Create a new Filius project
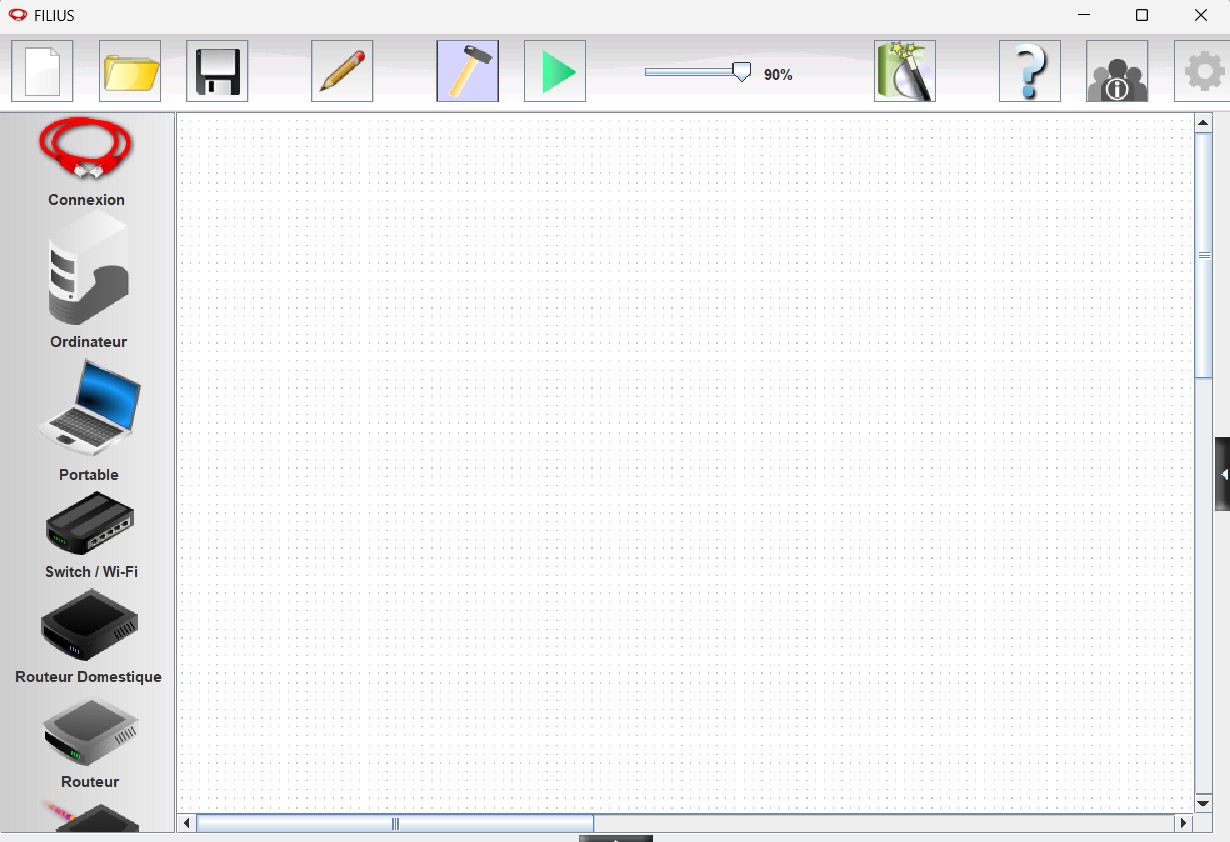1230x842 pixels. point(42,71)
